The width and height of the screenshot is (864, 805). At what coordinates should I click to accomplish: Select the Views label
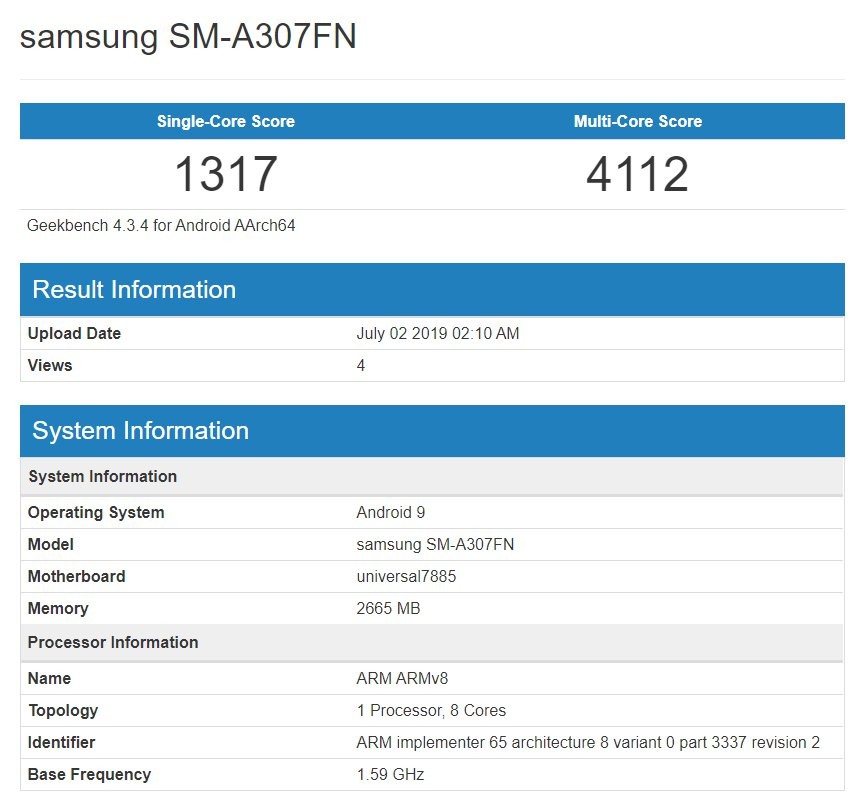coord(50,365)
